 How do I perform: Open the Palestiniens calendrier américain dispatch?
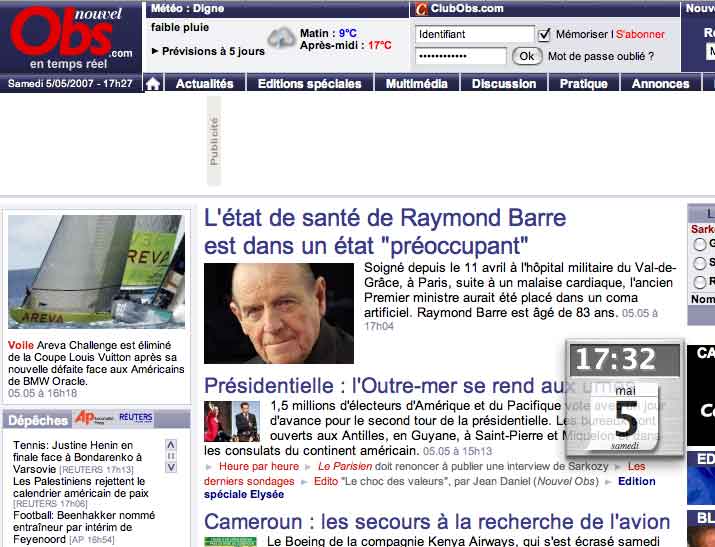[81, 487]
